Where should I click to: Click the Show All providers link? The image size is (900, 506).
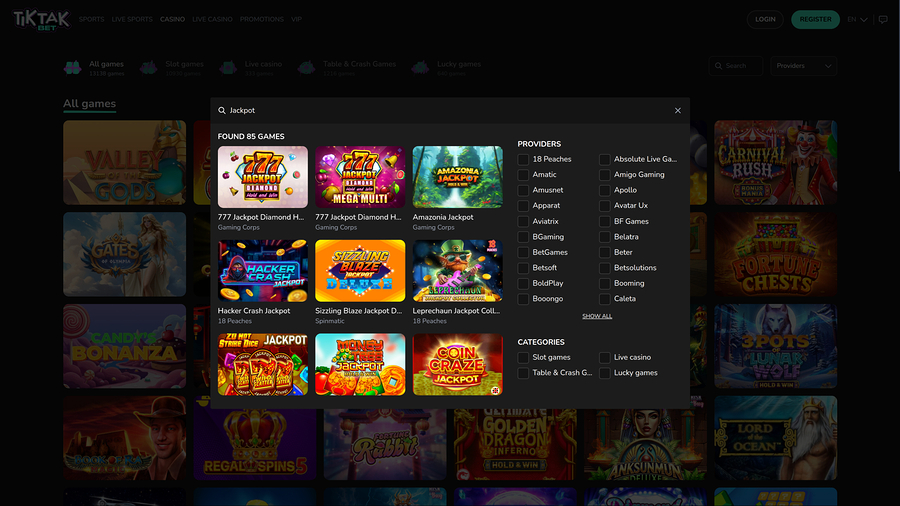597,316
